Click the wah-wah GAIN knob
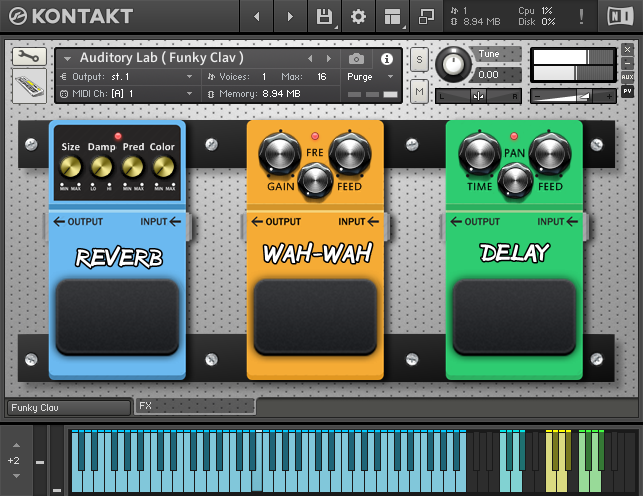The width and height of the screenshot is (643, 496). click(x=278, y=155)
